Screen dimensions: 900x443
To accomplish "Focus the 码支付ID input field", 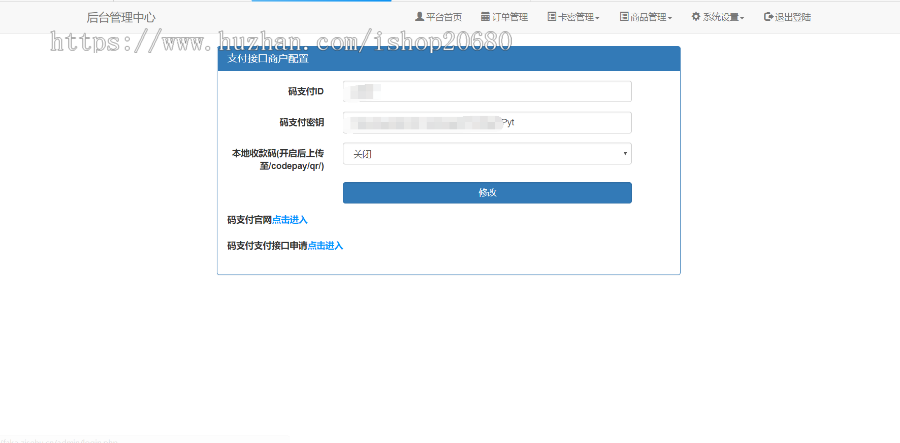I will click(x=487, y=92).
